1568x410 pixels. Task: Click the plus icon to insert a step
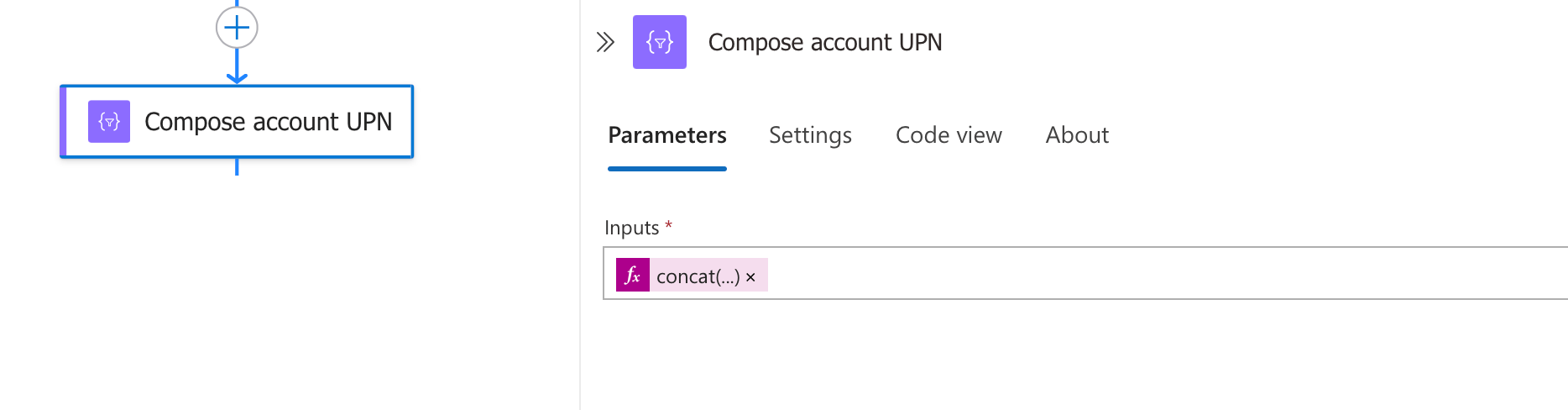(x=237, y=28)
